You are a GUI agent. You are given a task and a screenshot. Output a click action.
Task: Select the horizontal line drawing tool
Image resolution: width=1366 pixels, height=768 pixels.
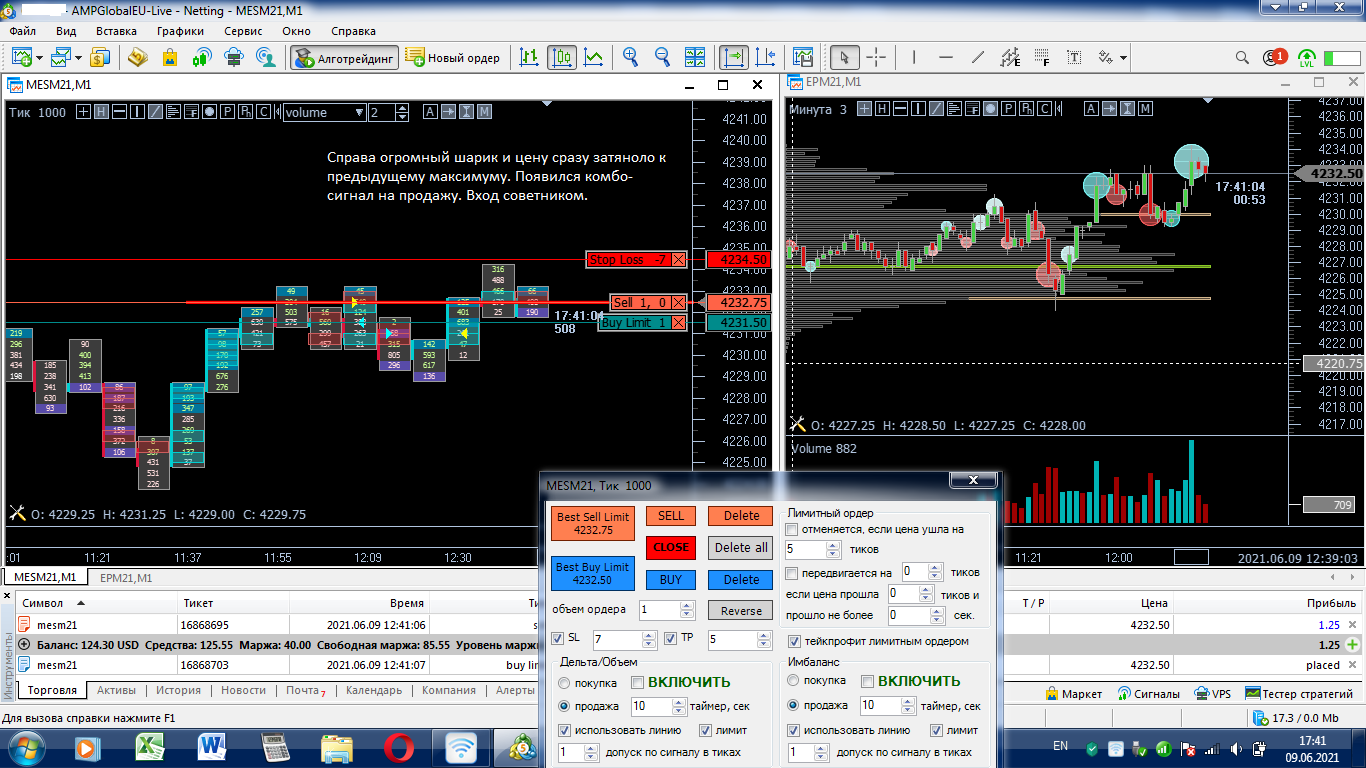point(946,58)
